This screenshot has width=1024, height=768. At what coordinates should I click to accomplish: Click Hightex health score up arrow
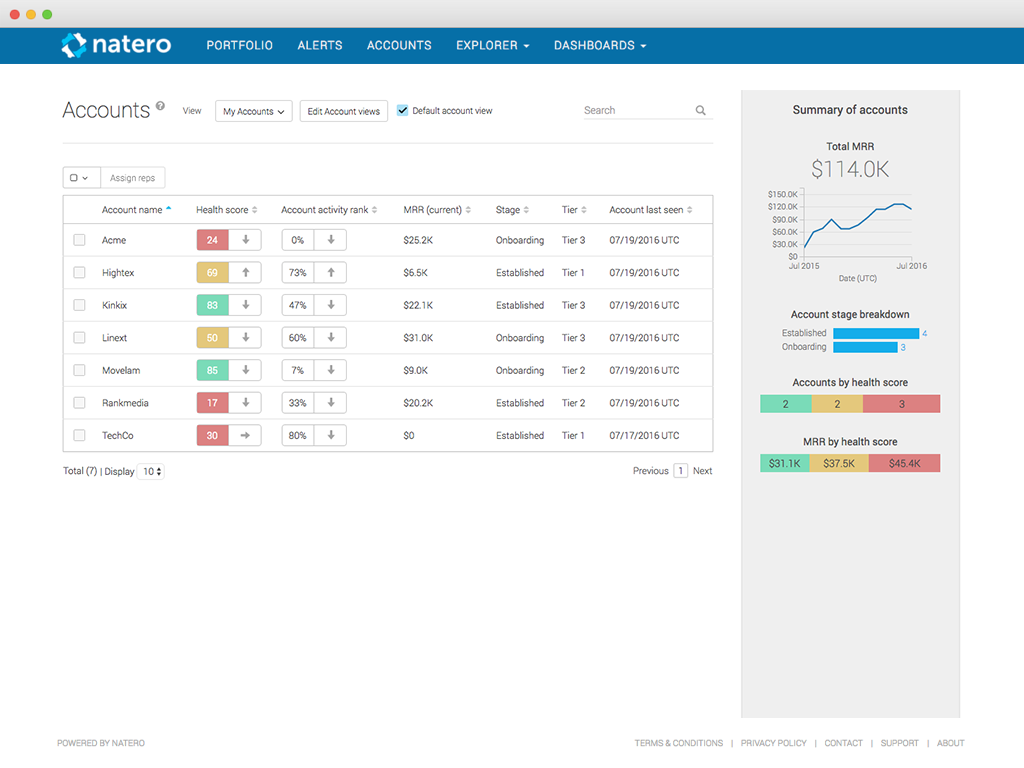[245, 273]
